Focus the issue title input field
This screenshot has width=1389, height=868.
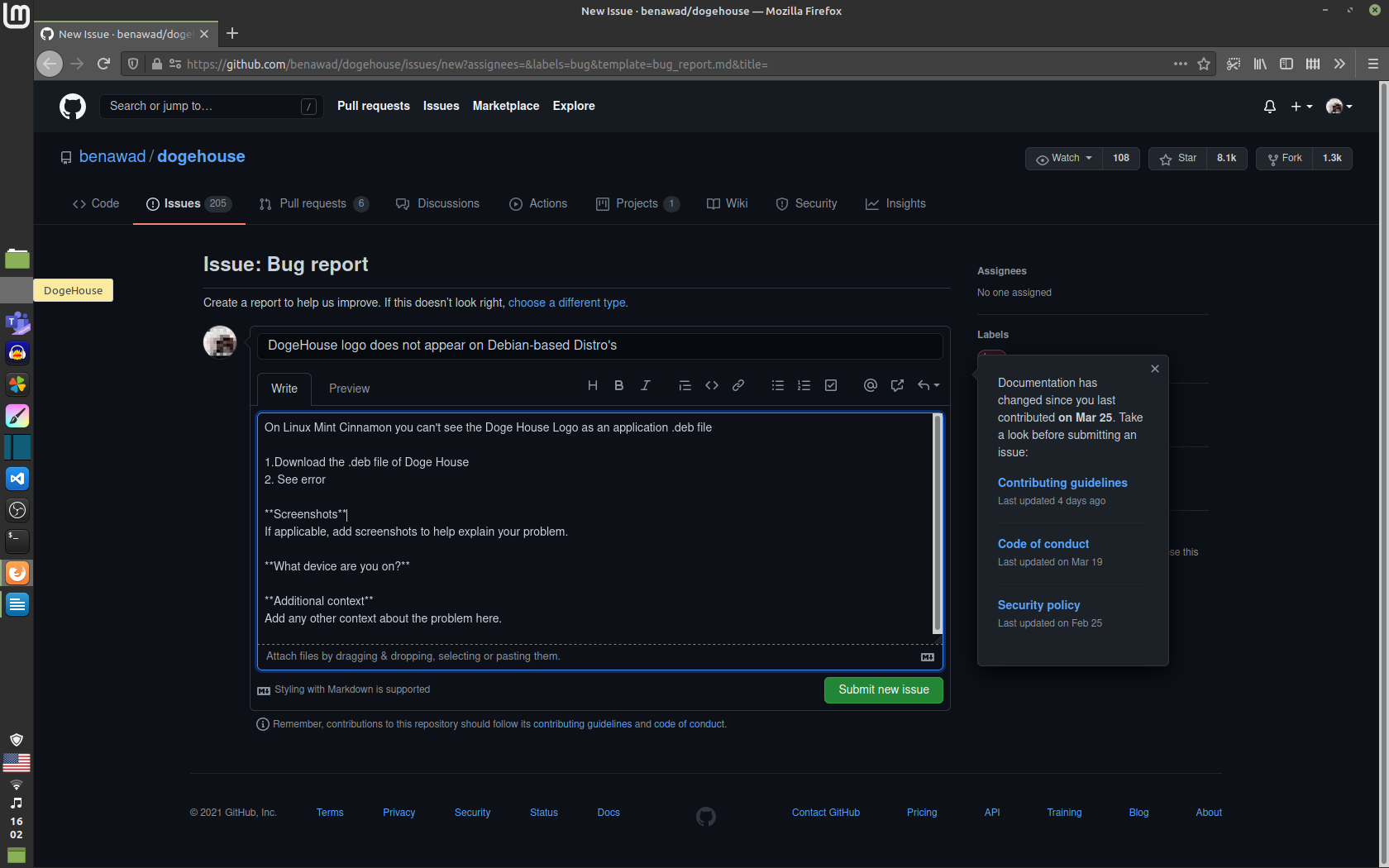pos(599,346)
